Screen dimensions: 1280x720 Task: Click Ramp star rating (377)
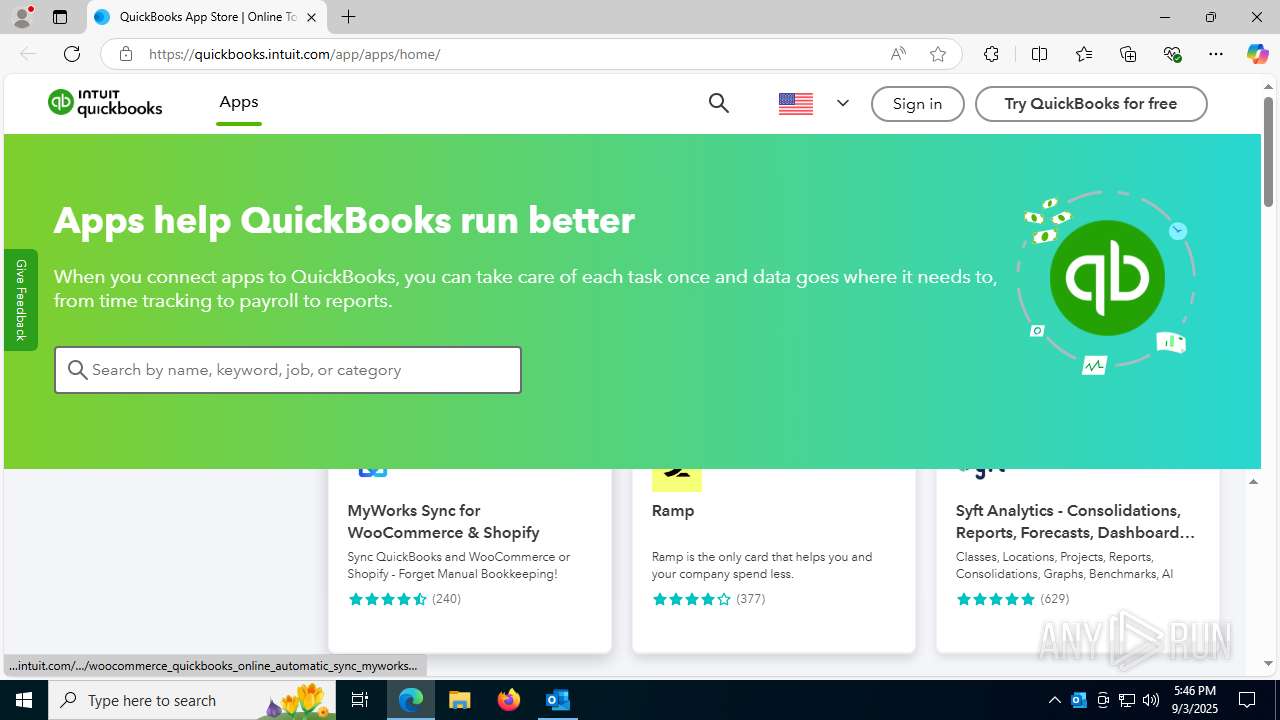[708, 599]
